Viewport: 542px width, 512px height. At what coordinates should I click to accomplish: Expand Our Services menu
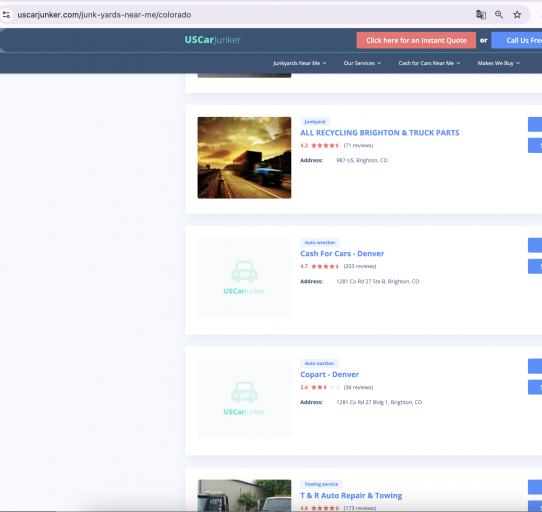pyautogui.click(x=362, y=63)
